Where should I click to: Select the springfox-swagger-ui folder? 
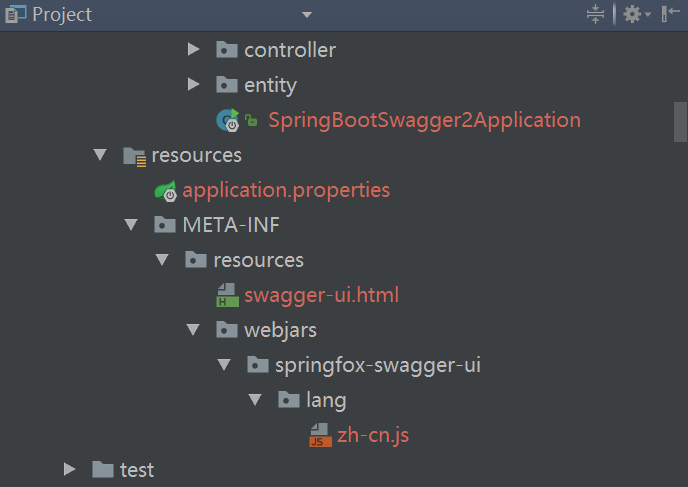(x=378, y=365)
